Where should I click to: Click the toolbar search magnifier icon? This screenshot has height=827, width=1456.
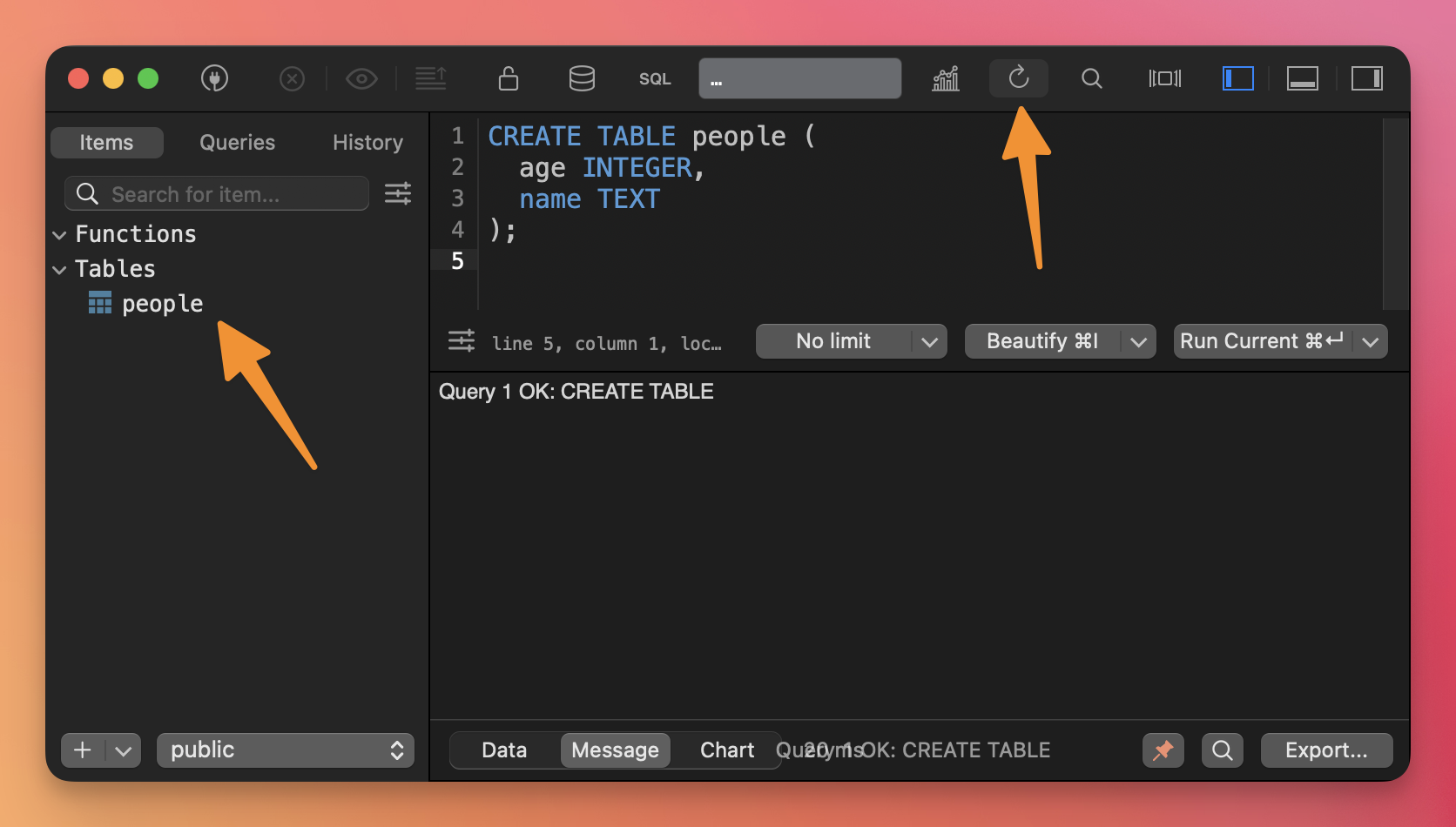pyautogui.click(x=1091, y=78)
